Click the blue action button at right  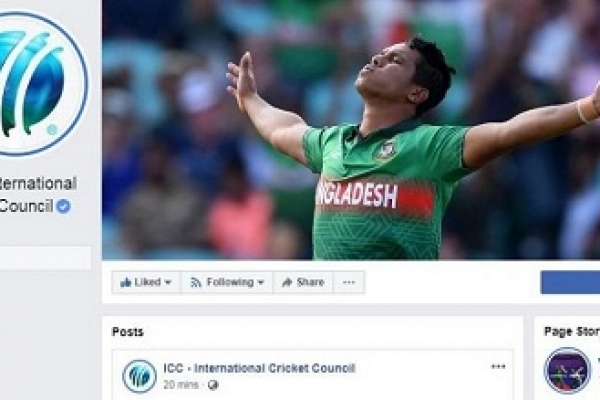pyautogui.click(x=570, y=282)
